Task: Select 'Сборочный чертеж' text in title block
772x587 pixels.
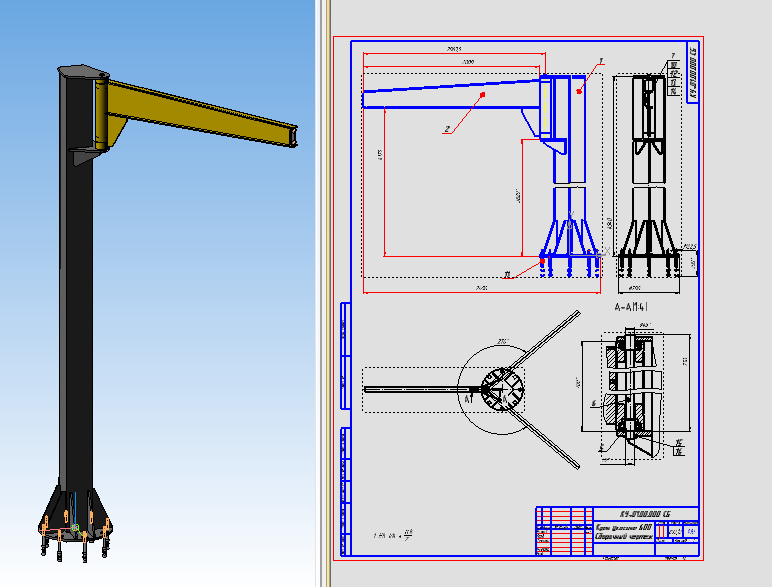Action: pyautogui.click(x=624, y=536)
